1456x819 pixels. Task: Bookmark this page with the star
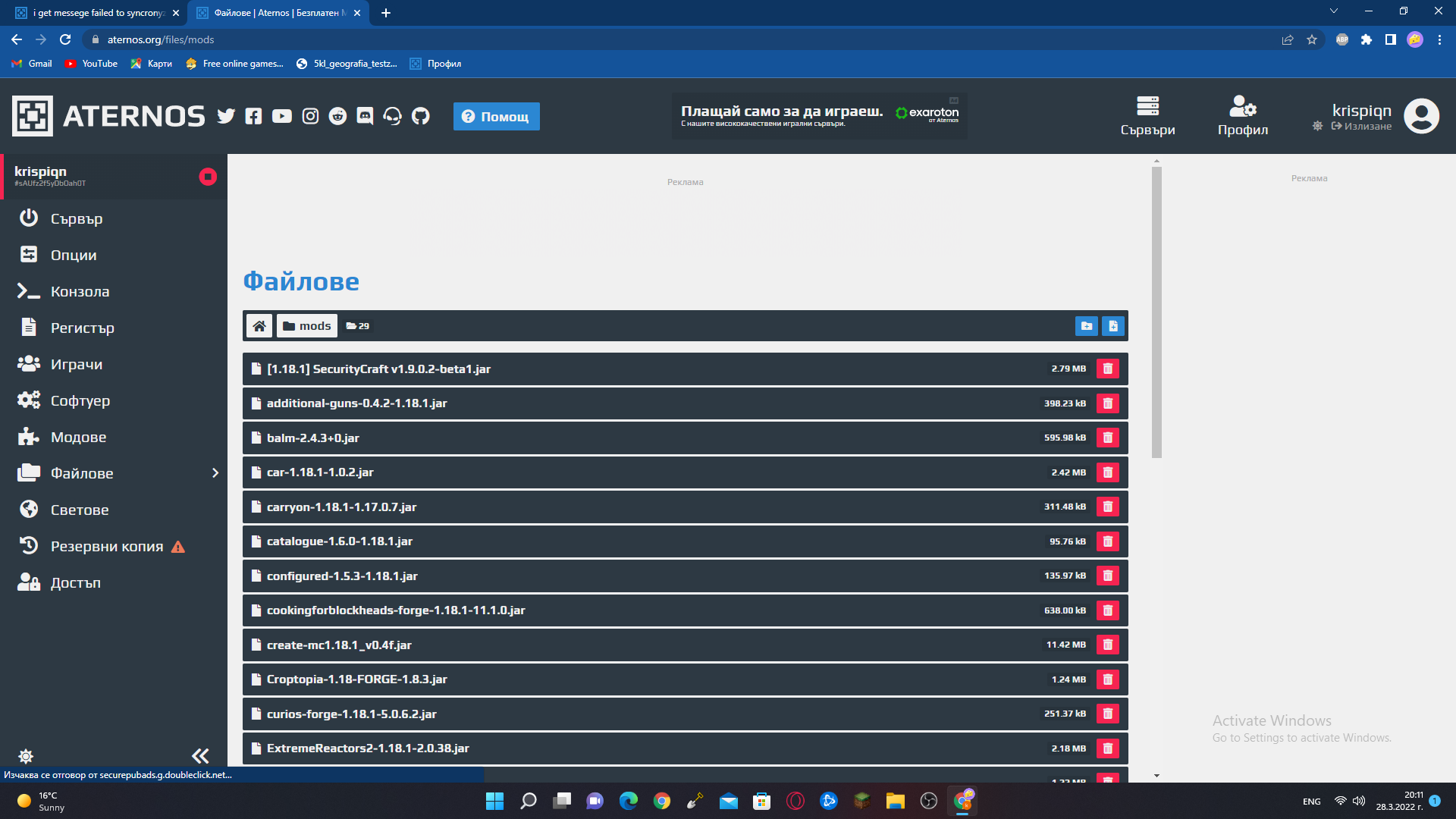[1312, 39]
